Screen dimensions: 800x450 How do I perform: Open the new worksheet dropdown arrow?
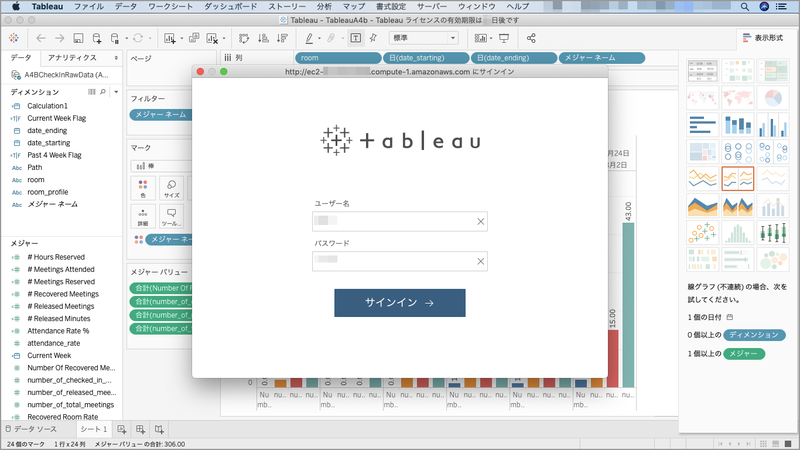tap(182, 38)
